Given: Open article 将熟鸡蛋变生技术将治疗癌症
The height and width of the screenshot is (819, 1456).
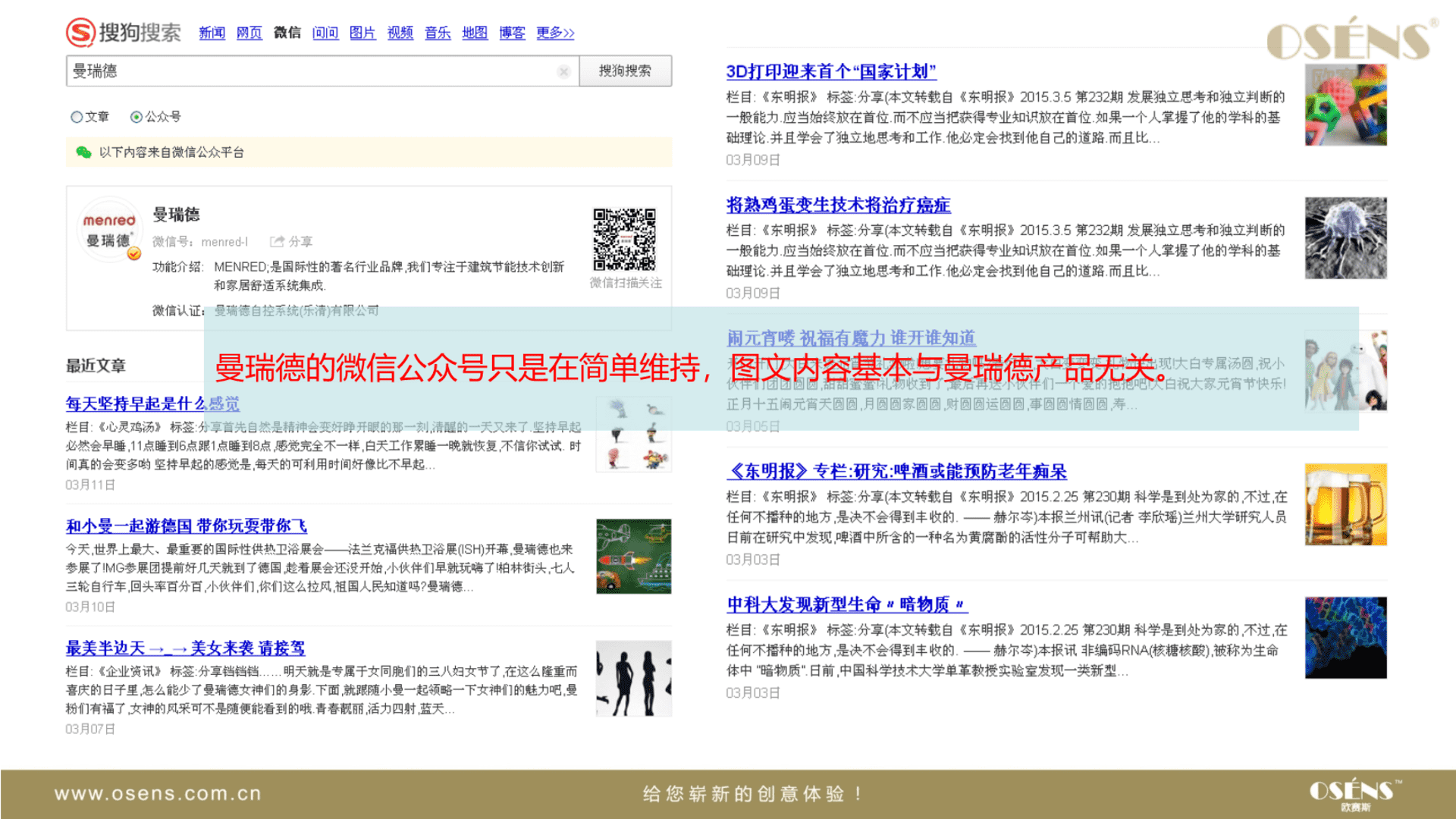Looking at the screenshot, I should click(838, 205).
